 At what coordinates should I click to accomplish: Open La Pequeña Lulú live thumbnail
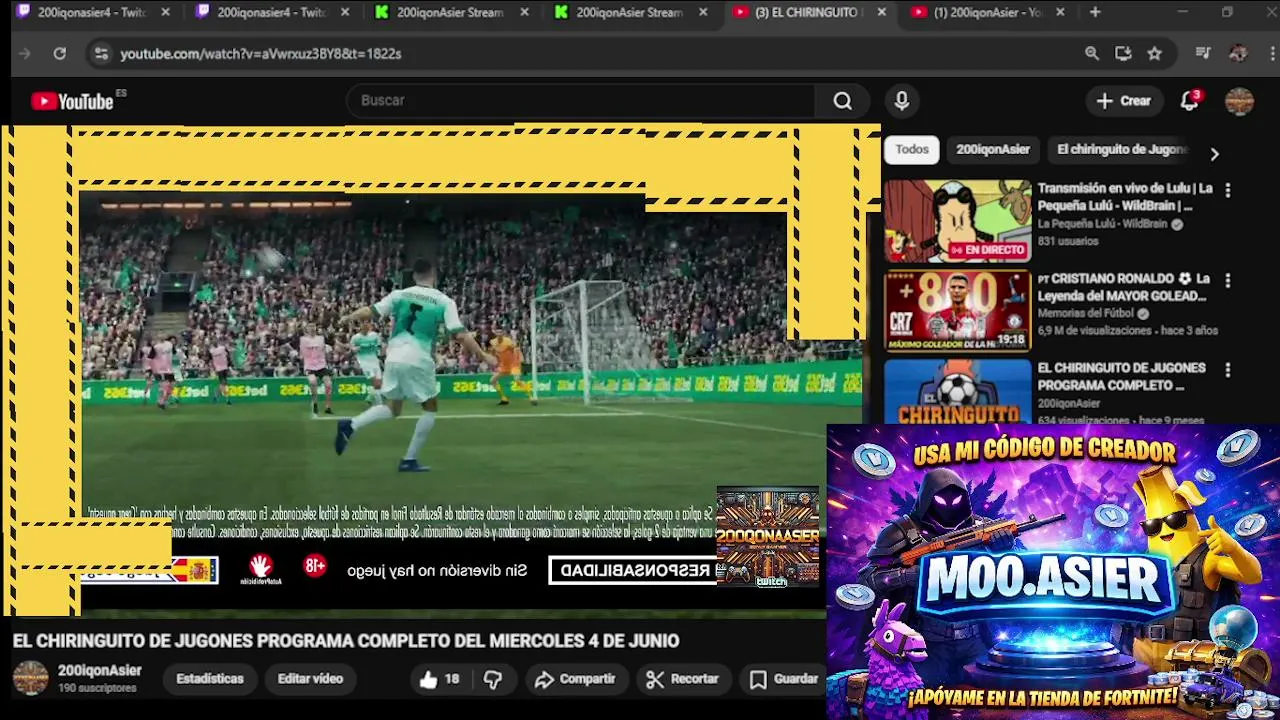pyautogui.click(x=957, y=221)
